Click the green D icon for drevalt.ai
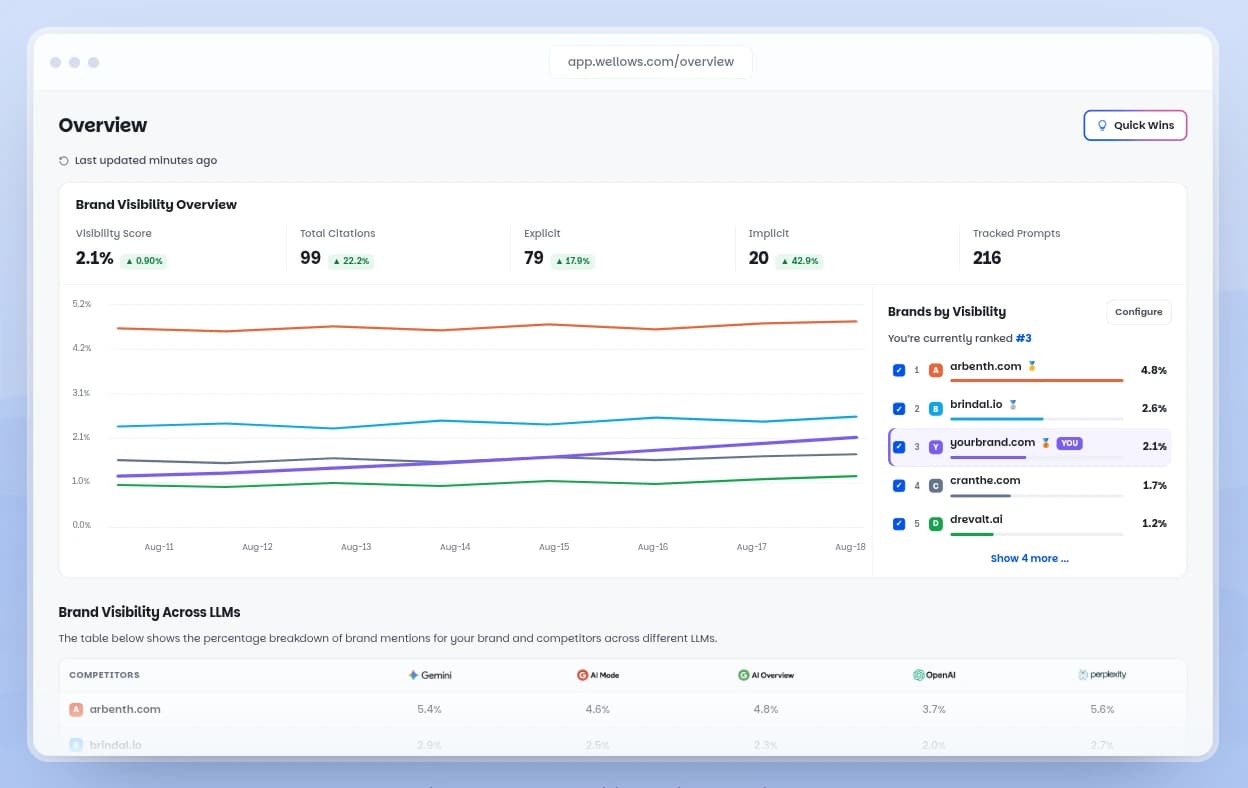1248x788 pixels. click(936, 523)
